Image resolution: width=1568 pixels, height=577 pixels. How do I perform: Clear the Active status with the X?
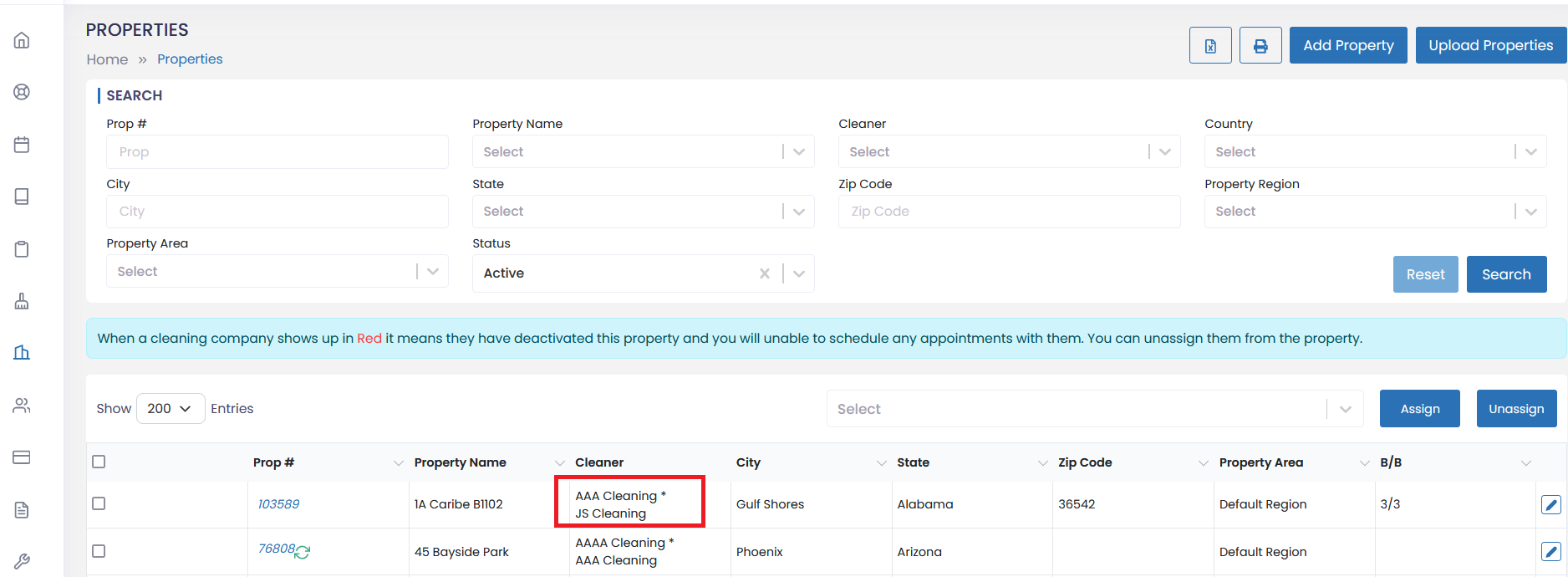pos(764,273)
